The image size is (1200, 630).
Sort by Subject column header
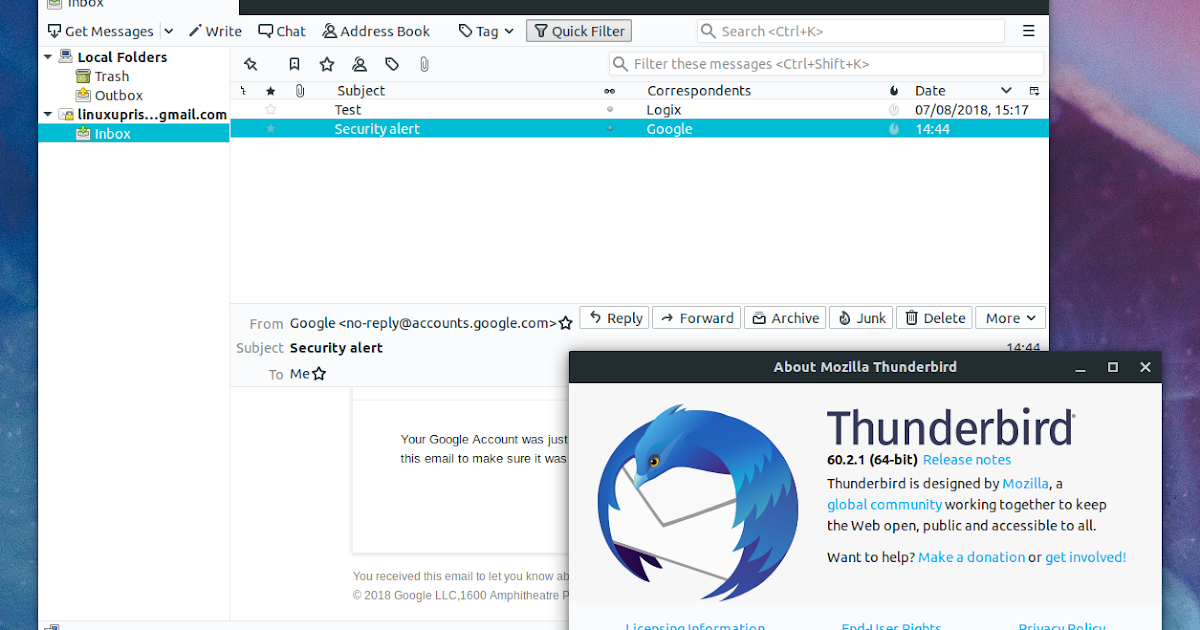click(x=360, y=90)
